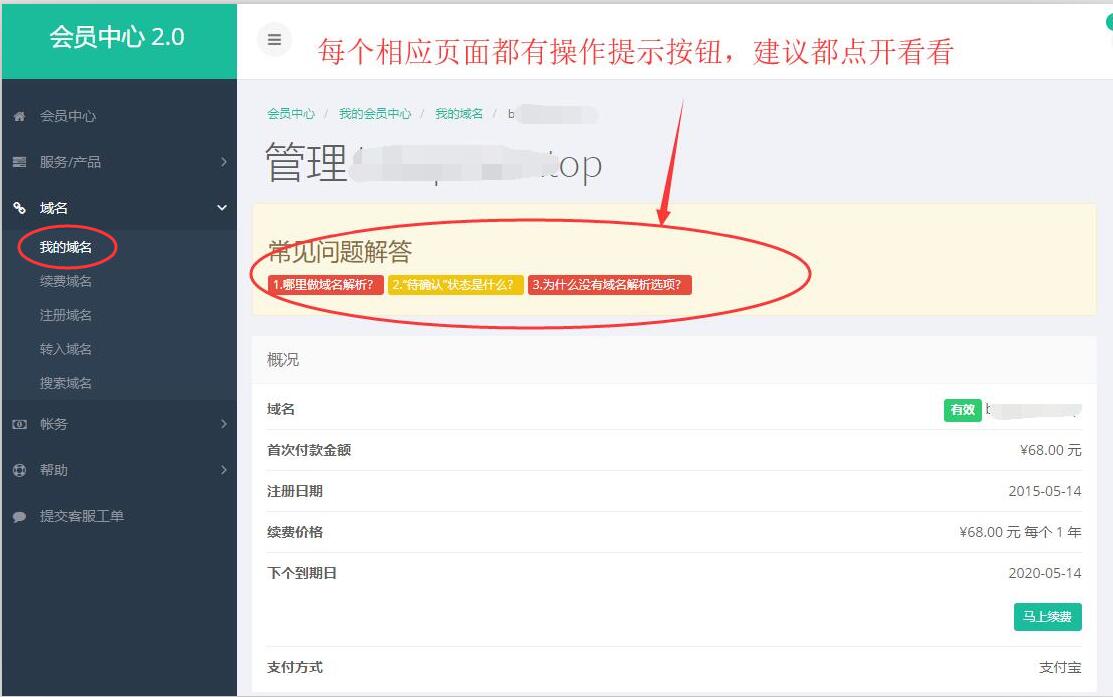The height and width of the screenshot is (697, 1113).
Task: Click the lifebuoy icon beside 帮助
Action: coord(19,470)
